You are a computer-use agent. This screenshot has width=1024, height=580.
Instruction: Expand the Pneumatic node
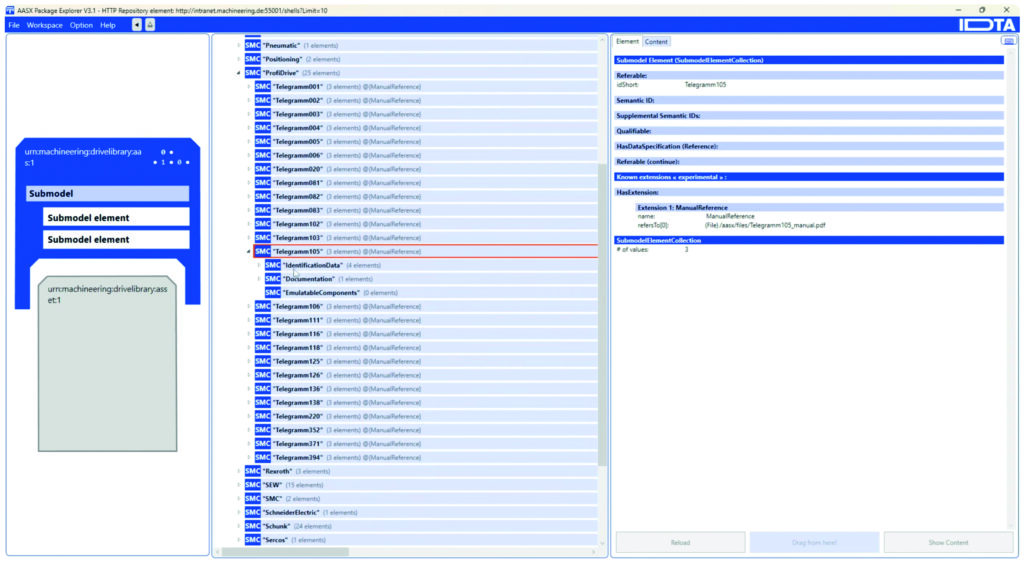[238, 45]
